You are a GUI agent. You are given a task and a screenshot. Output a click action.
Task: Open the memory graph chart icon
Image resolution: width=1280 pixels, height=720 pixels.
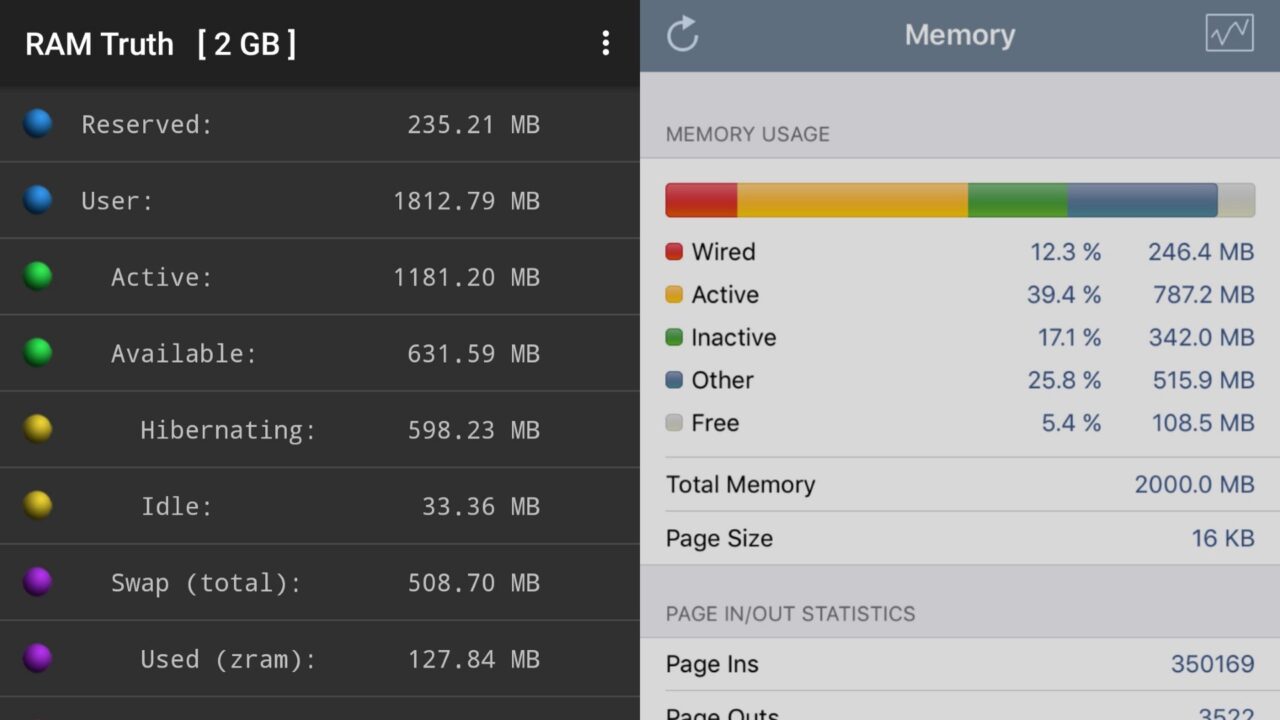[x=1229, y=34]
